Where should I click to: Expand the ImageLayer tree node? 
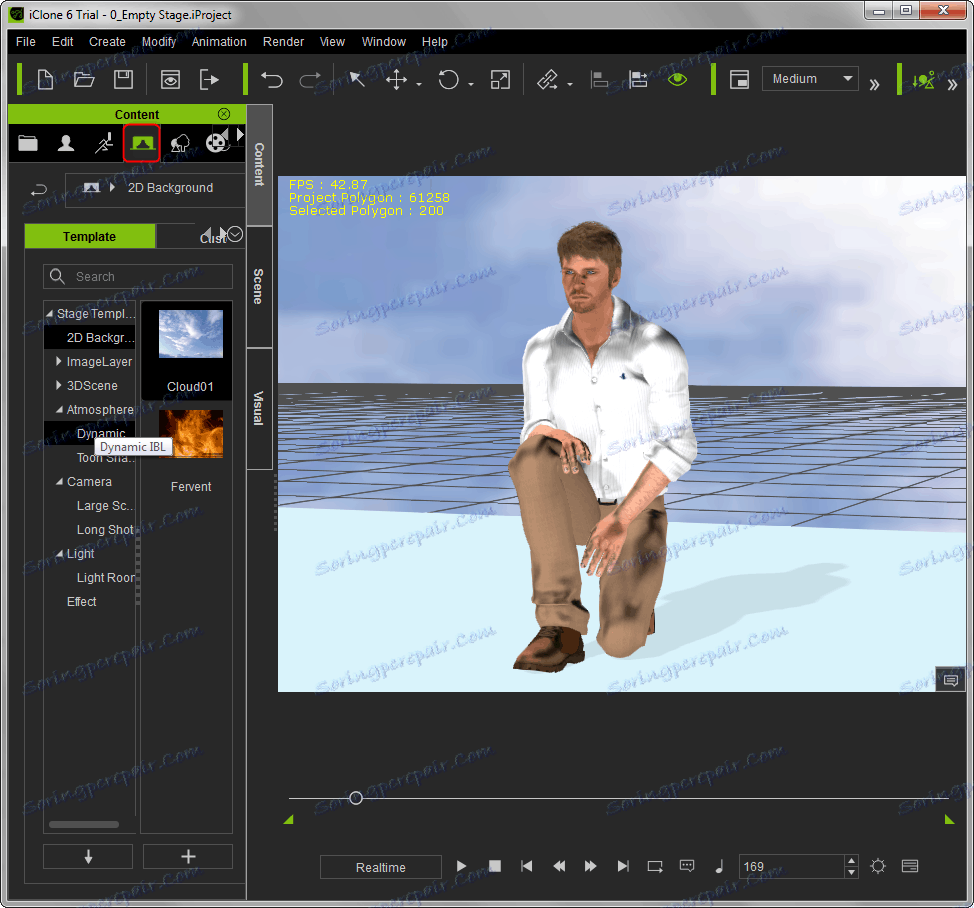59,361
